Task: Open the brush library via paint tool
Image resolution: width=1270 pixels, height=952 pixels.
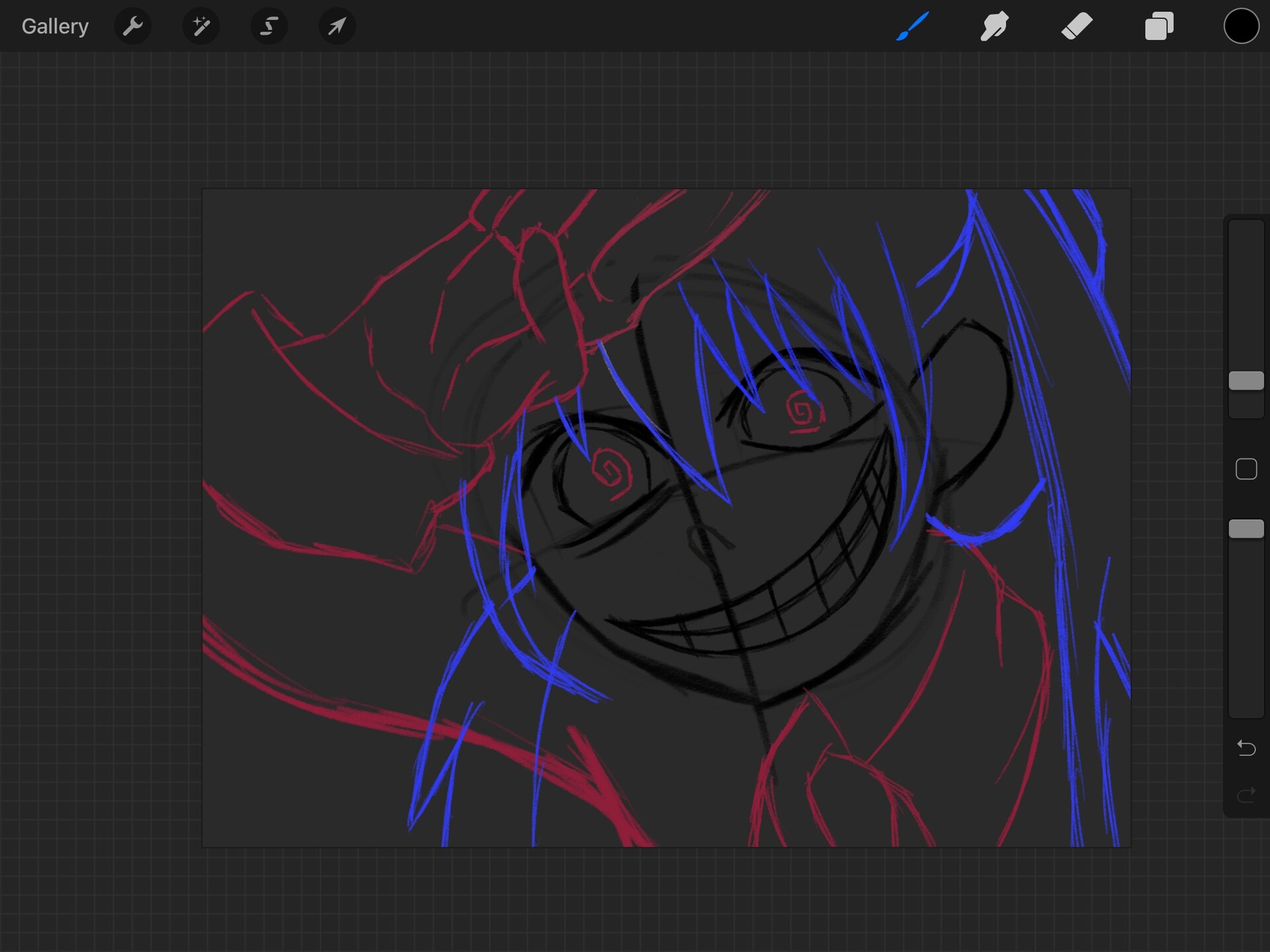Action: pyautogui.click(x=912, y=26)
